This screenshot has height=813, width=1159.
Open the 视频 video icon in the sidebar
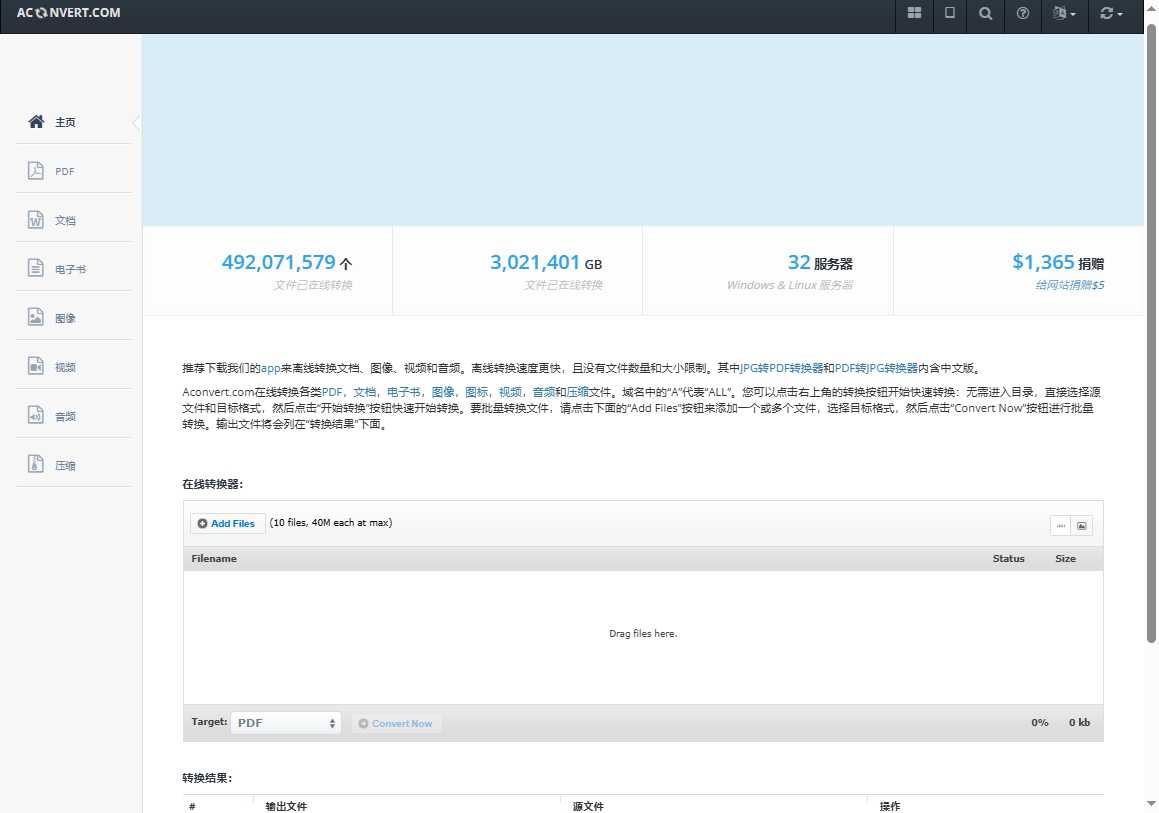click(35, 366)
